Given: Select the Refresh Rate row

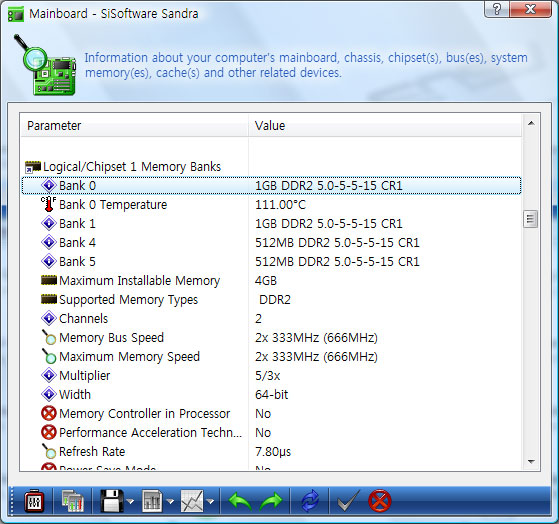Looking at the screenshot, I should point(271,452).
